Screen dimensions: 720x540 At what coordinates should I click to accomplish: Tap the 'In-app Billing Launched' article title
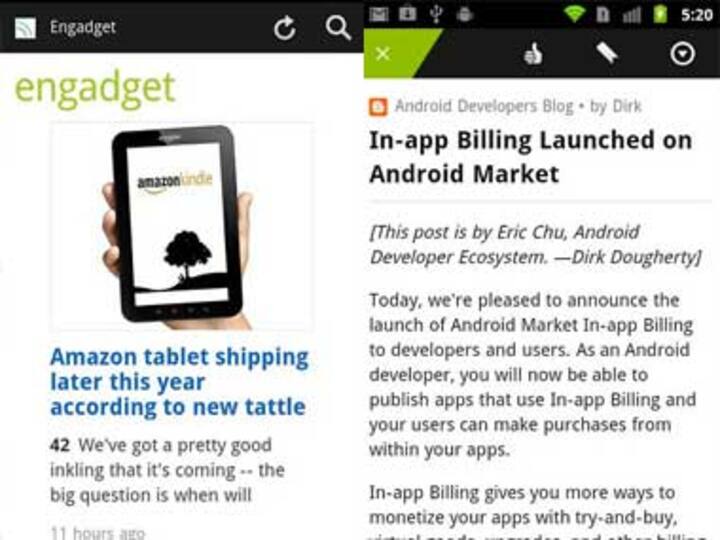530,157
